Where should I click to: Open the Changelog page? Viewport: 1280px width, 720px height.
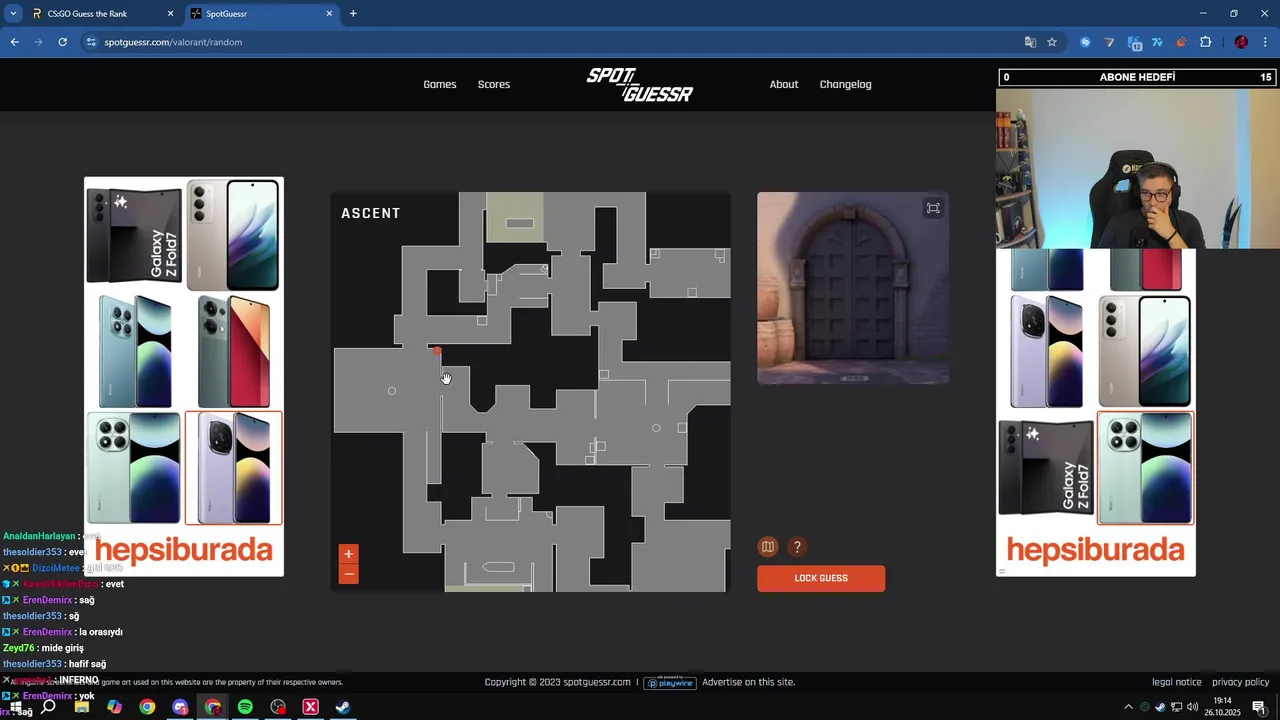(845, 84)
